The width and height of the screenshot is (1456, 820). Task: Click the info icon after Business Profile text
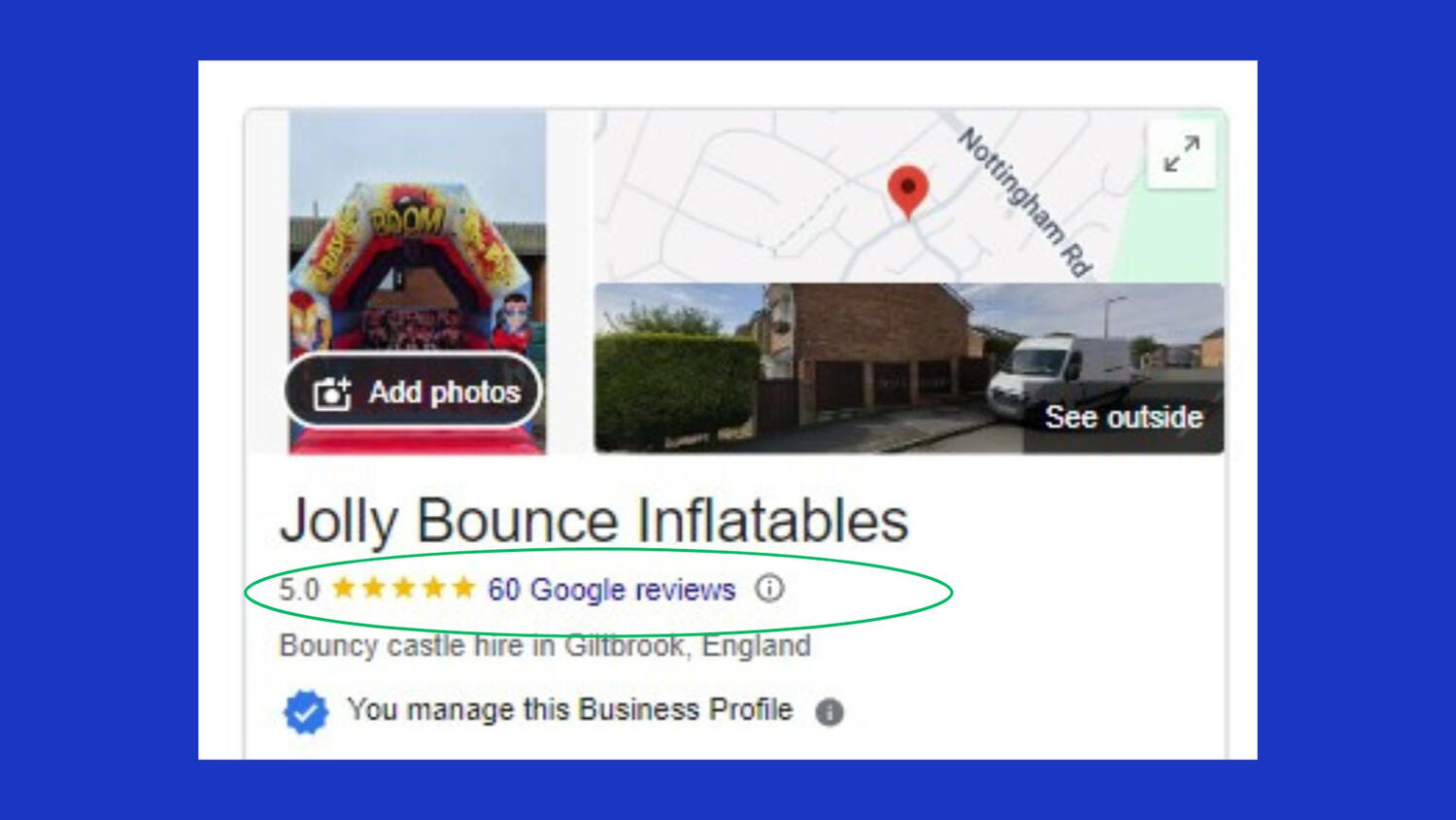click(830, 712)
